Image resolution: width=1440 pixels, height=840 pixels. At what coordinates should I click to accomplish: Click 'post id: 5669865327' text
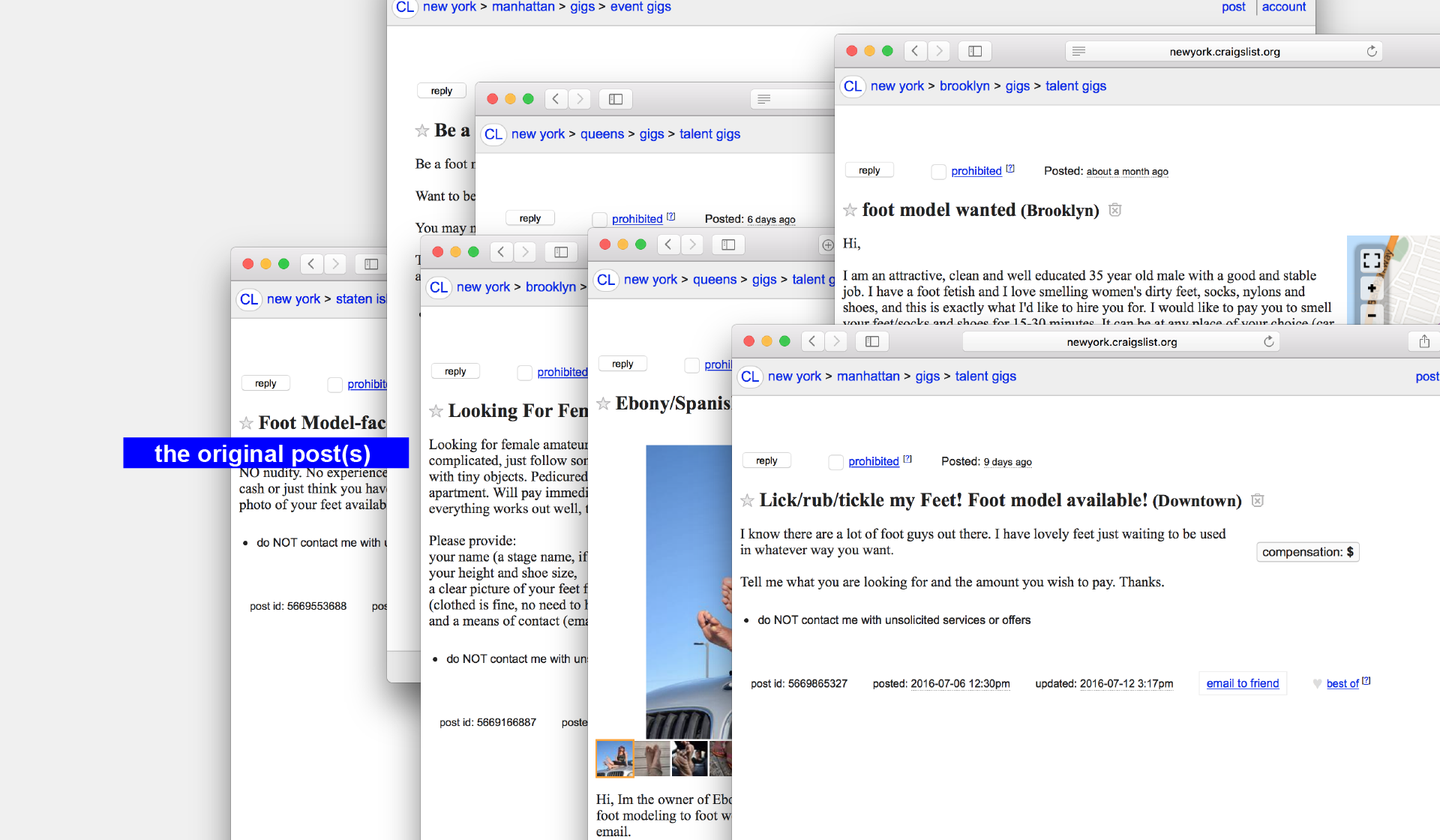[799, 683]
